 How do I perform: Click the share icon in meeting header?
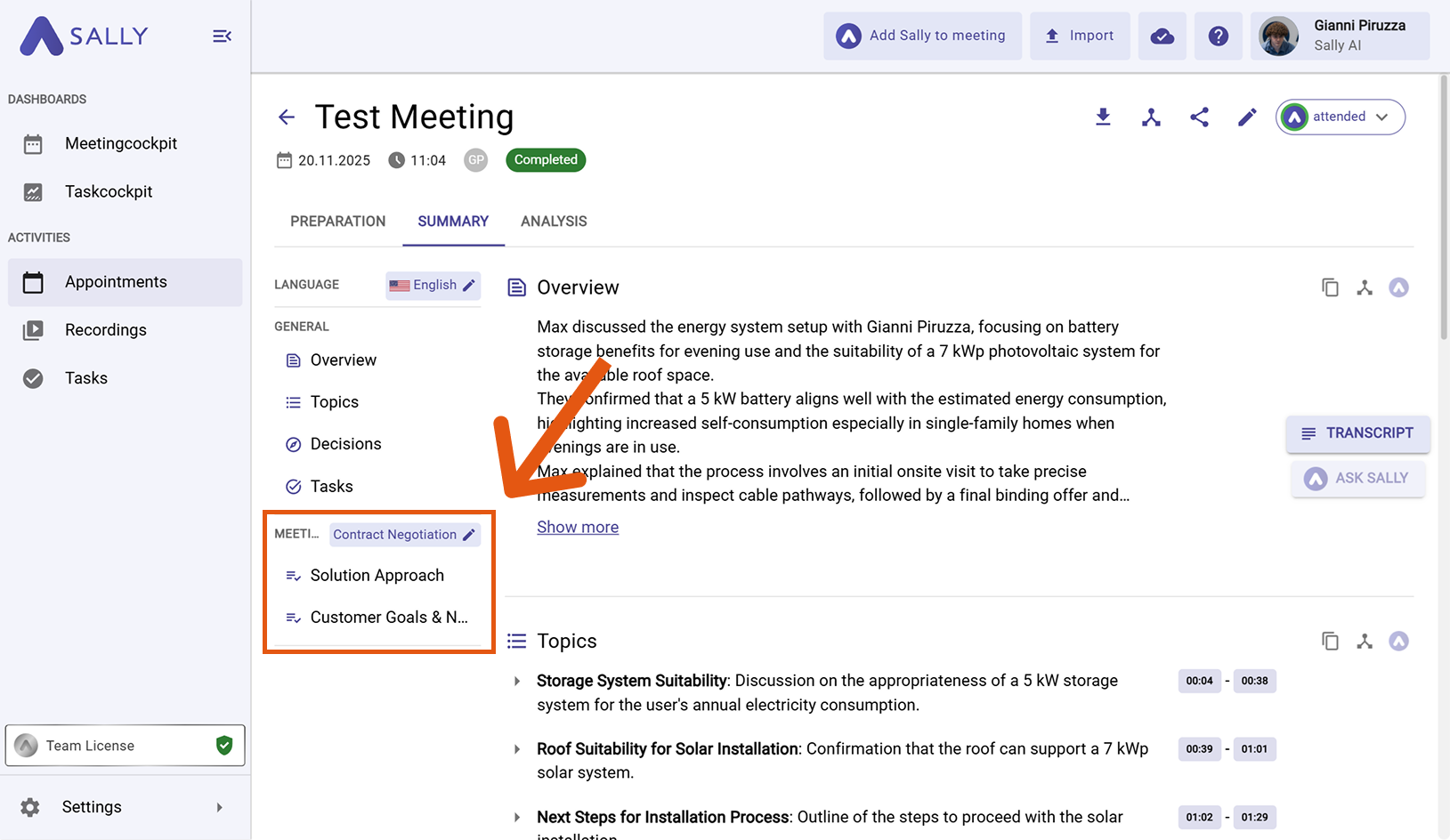1199,117
